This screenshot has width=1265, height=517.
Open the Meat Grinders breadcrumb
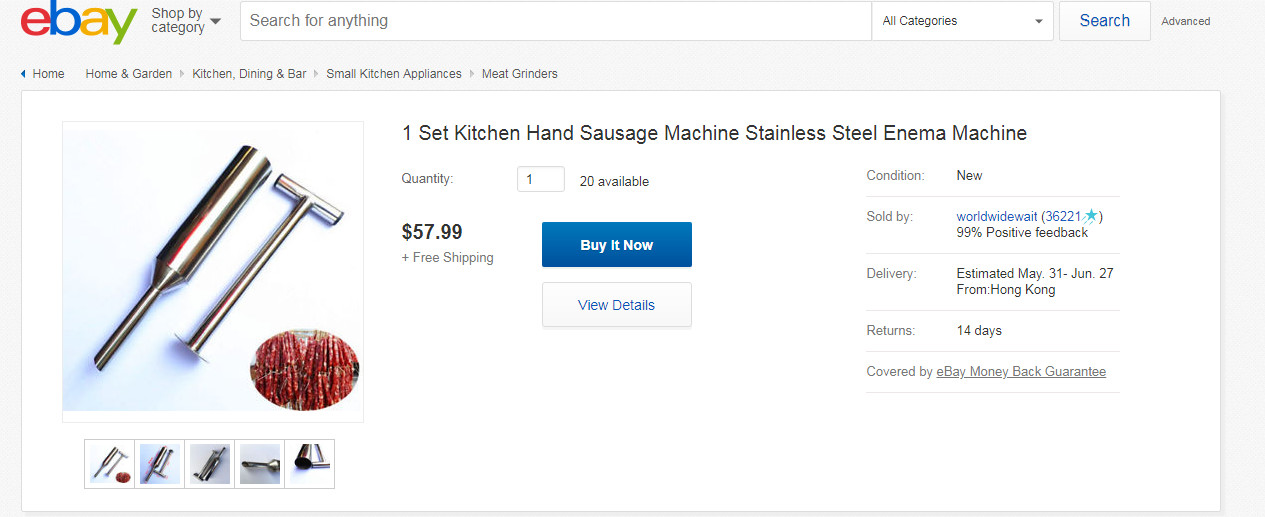(x=520, y=74)
